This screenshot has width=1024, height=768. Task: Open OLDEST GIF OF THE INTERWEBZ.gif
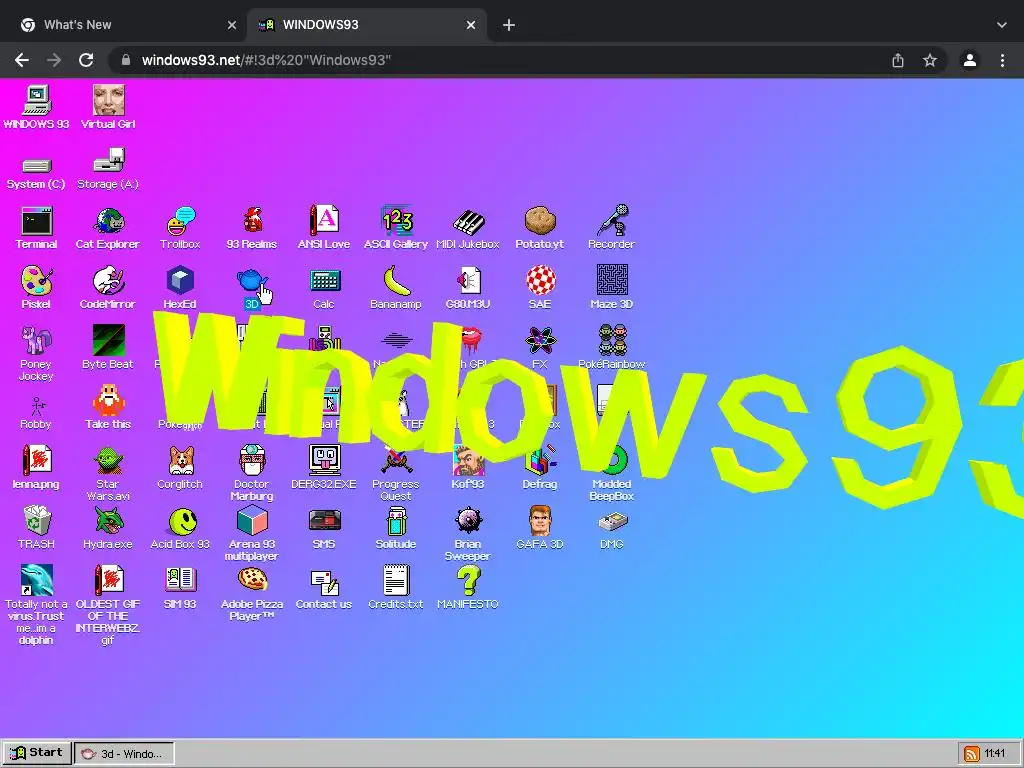pyautogui.click(x=108, y=580)
